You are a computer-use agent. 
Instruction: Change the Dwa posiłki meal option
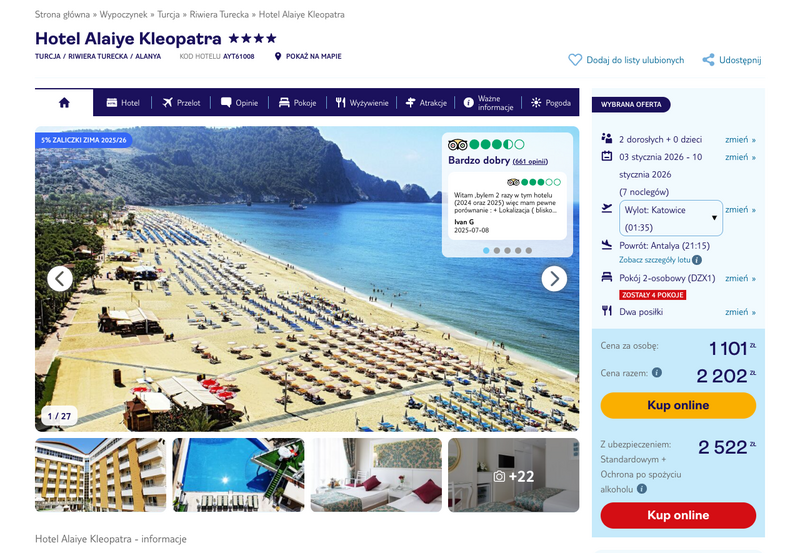click(740, 312)
